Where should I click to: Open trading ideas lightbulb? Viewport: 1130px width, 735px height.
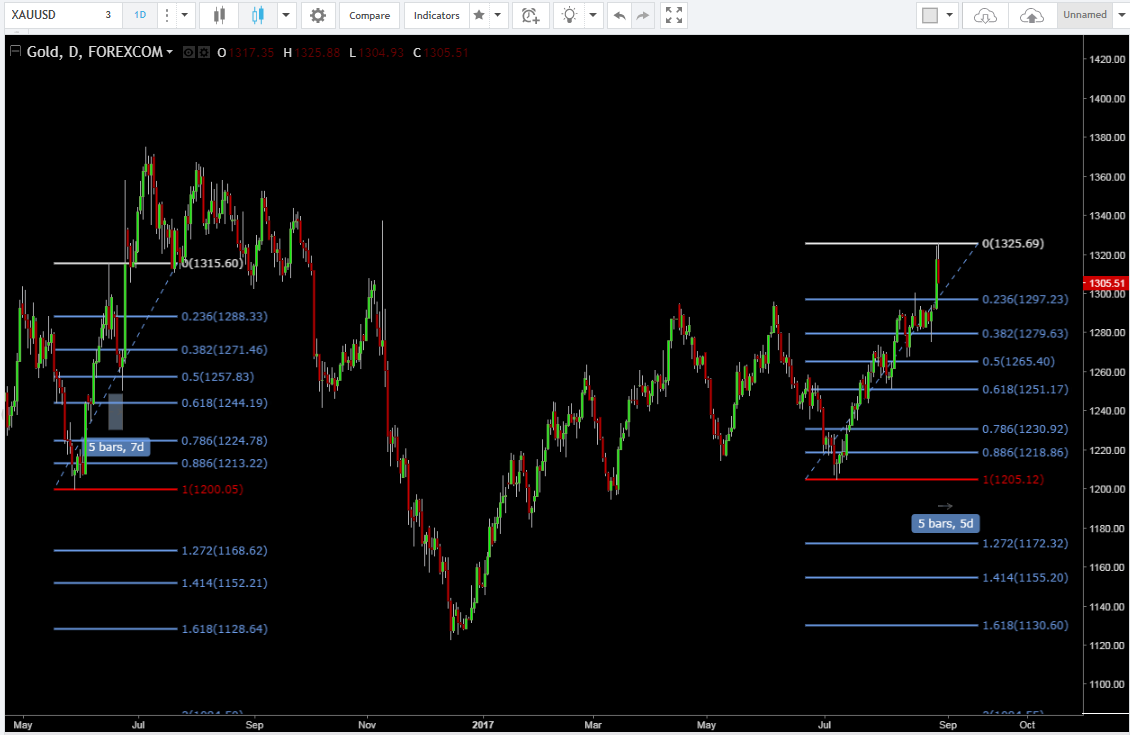tap(569, 15)
